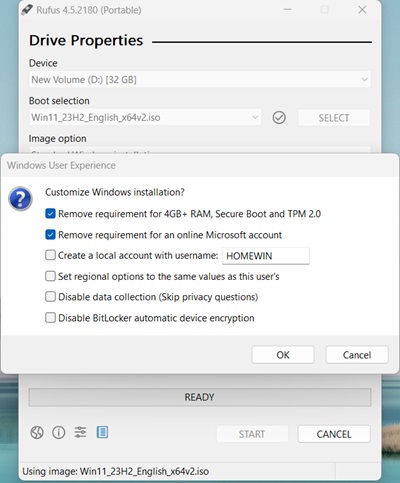Image resolution: width=400 pixels, height=483 pixels.
Task: Uncheck Remove requirement for 4GB+ RAM, Secure Boot
Action: (50, 214)
